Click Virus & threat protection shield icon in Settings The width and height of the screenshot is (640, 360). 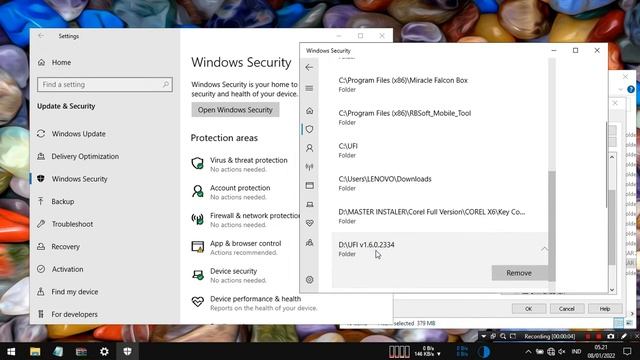(x=198, y=163)
